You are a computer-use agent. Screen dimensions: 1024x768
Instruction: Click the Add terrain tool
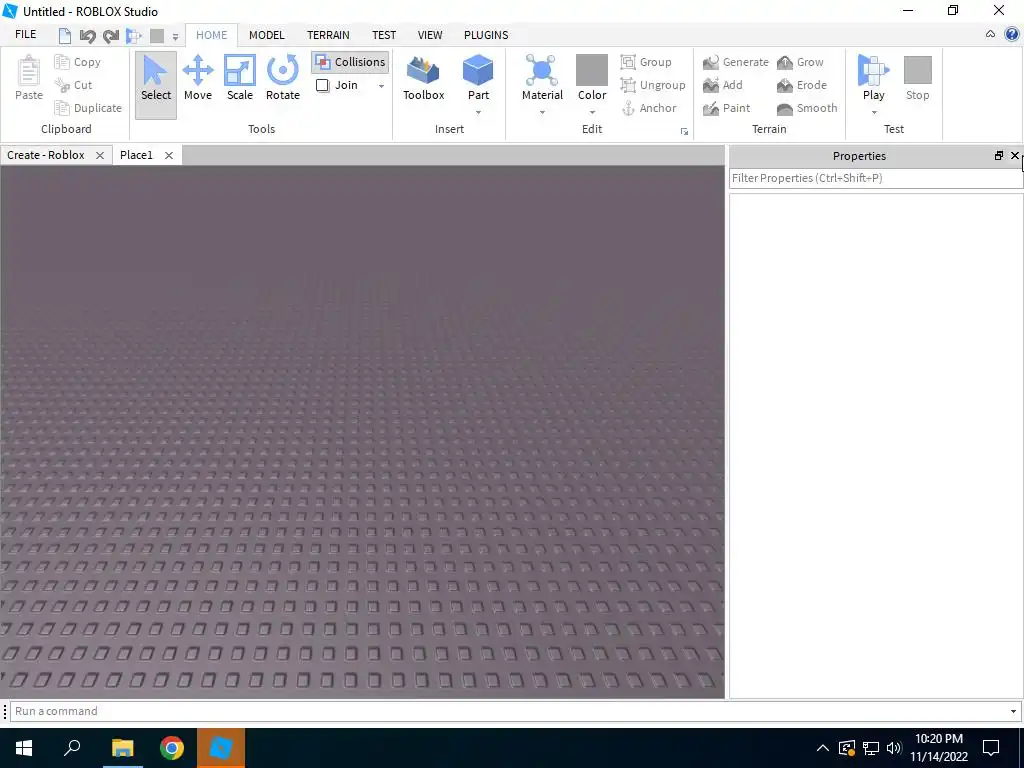tap(723, 85)
